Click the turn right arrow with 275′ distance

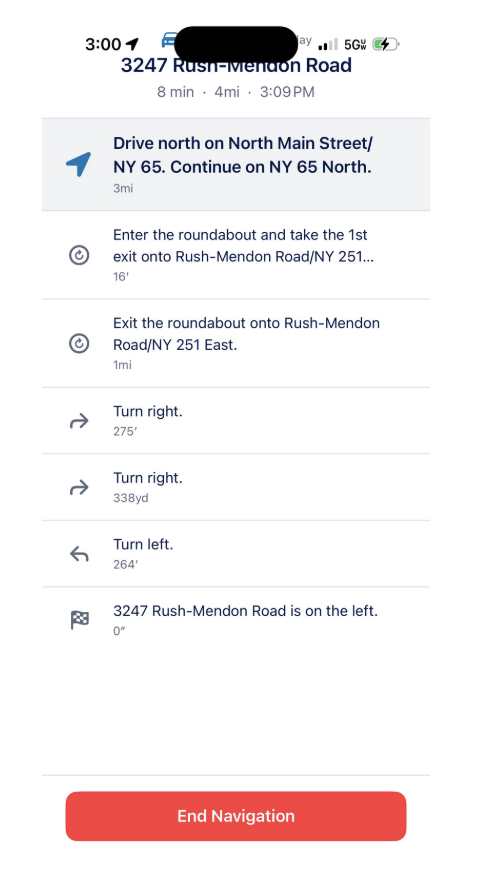click(x=79, y=421)
